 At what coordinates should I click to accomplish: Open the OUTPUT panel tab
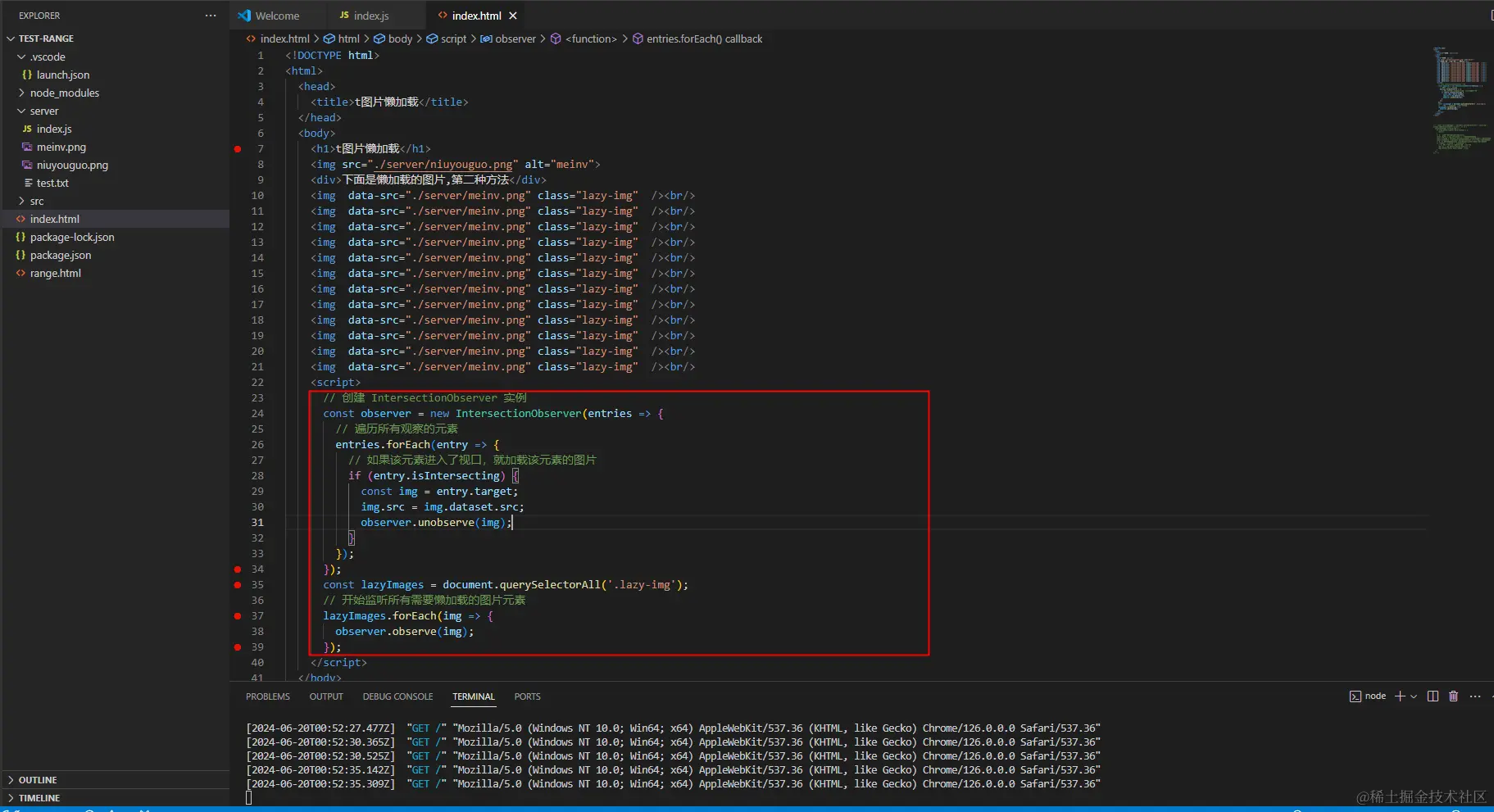point(326,696)
